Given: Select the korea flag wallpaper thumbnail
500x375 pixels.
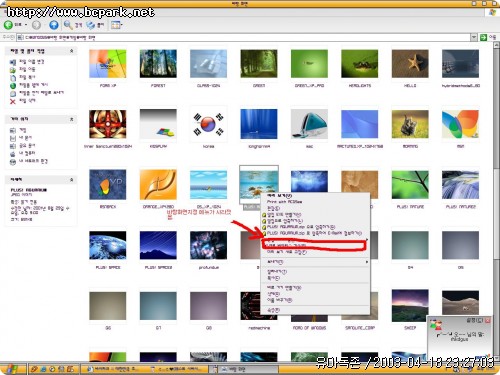Looking at the screenshot, I should pos(208,124).
